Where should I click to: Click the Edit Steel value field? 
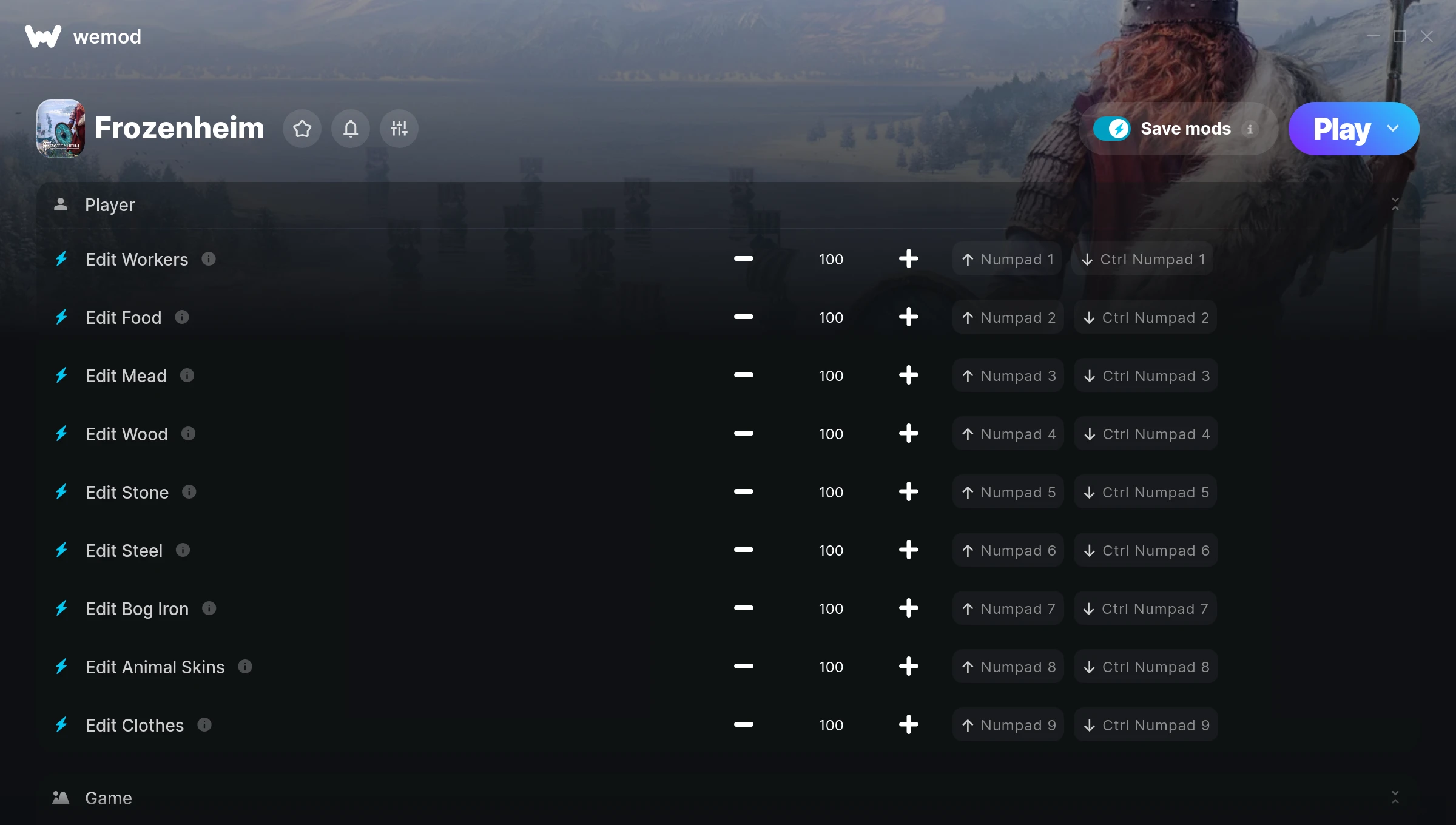pyautogui.click(x=831, y=550)
